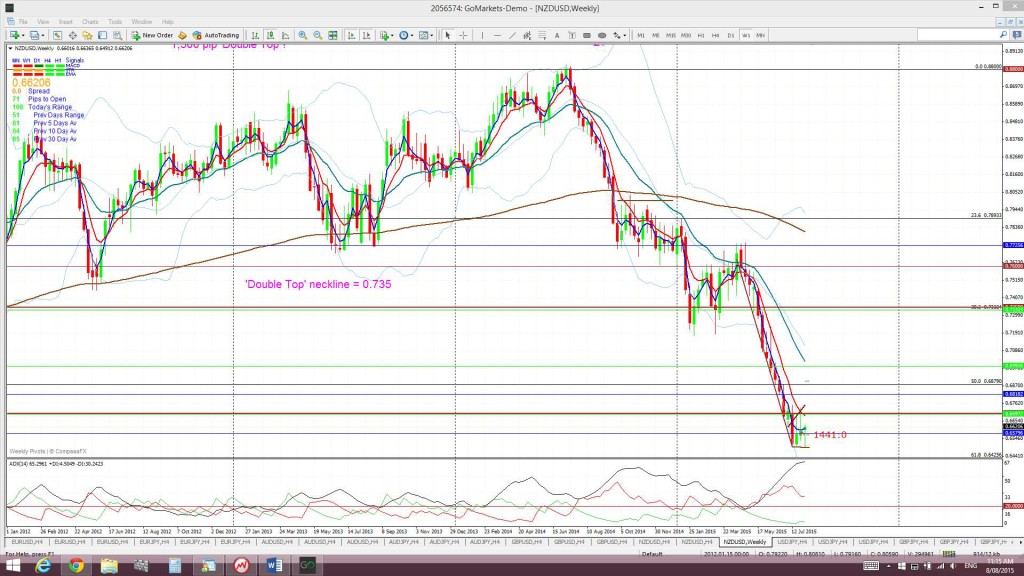This screenshot has height=576, width=1024.
Task: Open Google Chrome from the taskbar
Action: [x=76, y=566]
